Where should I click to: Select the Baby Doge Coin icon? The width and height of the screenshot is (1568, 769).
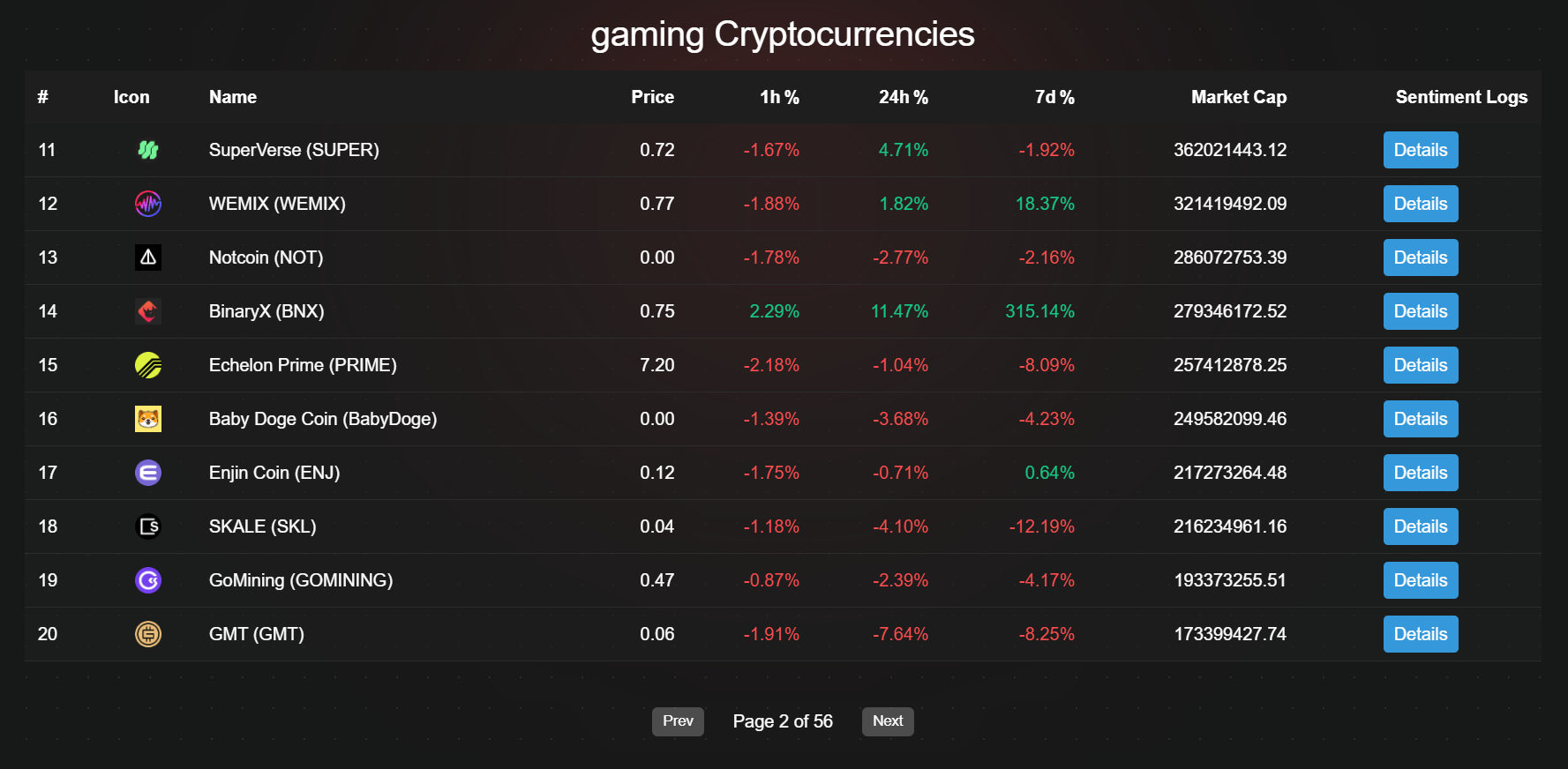(148, 419)
